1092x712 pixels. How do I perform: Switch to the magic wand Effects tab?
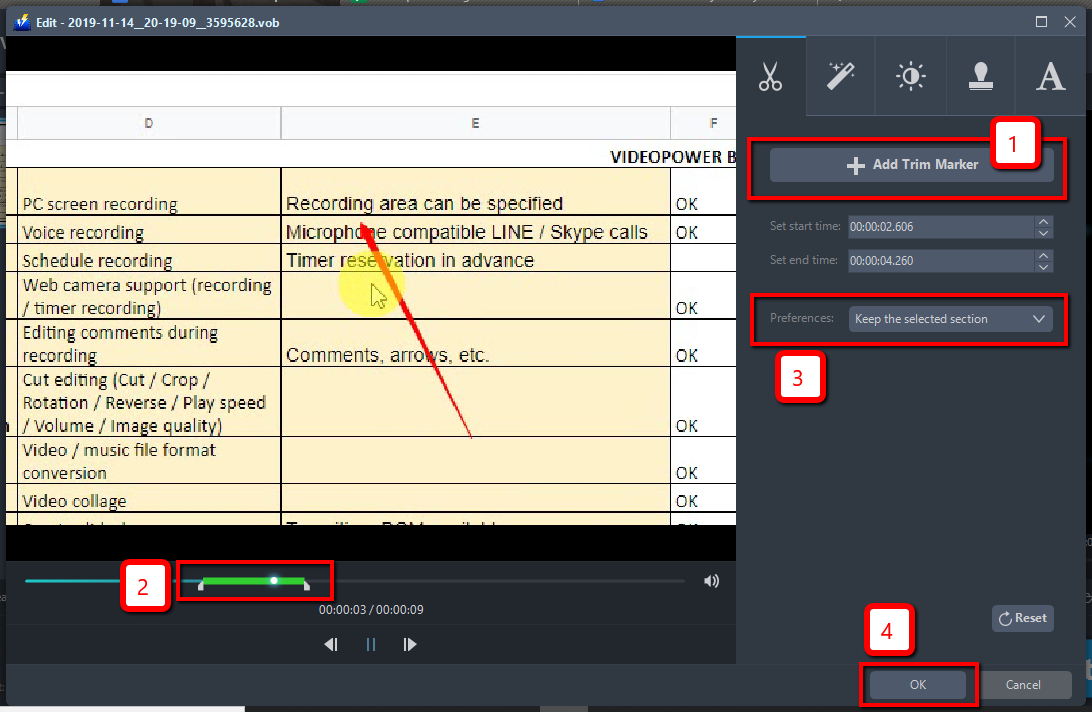click(840, 75)
